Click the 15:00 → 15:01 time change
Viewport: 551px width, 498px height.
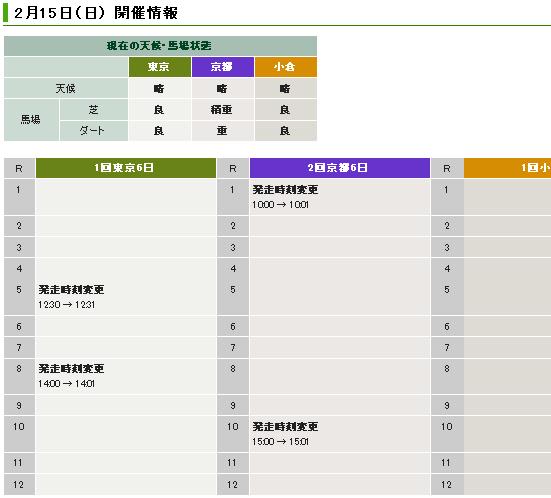(280, 442)
